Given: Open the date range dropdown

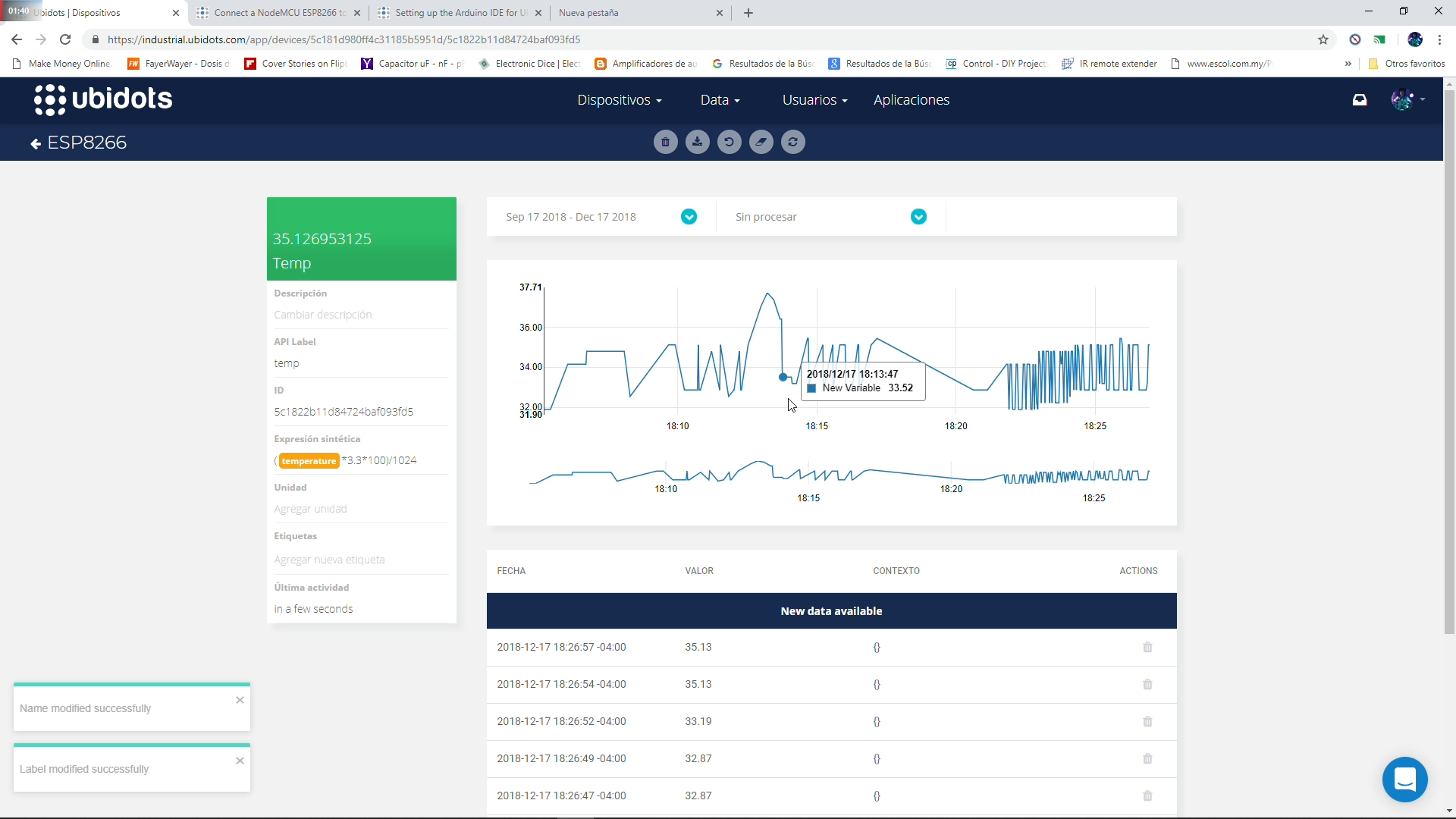Looking at the screenshot, I should coord(689,217).
